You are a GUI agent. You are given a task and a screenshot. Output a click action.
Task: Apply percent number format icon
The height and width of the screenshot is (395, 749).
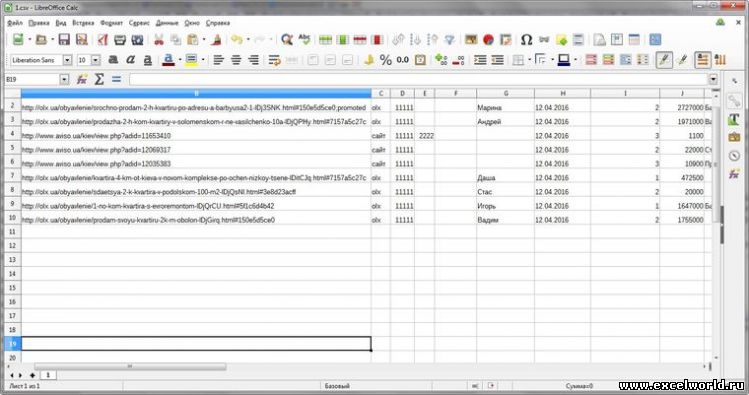point(385,60)
